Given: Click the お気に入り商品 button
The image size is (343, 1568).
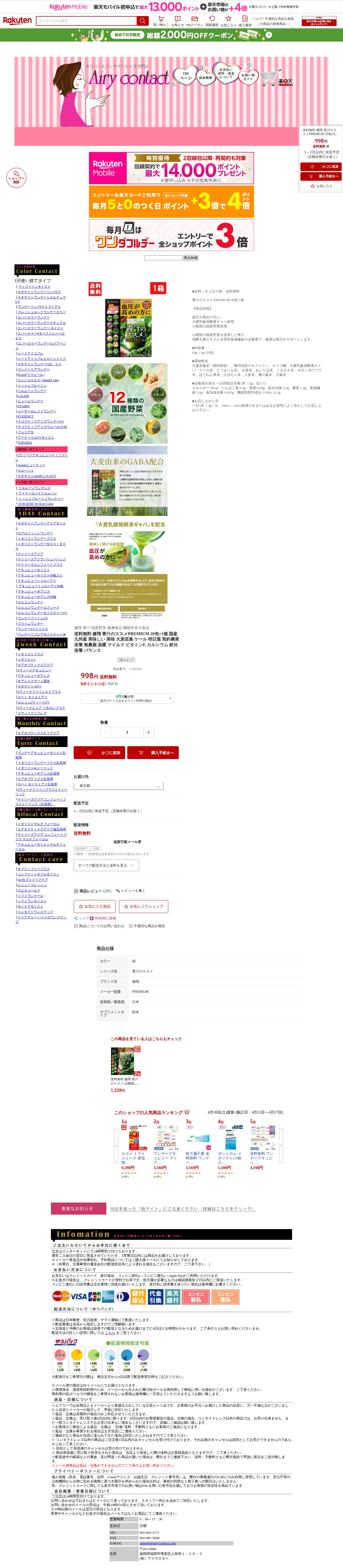Looking at the screenshot, I should pyautogui.click(x=94, y=906).
